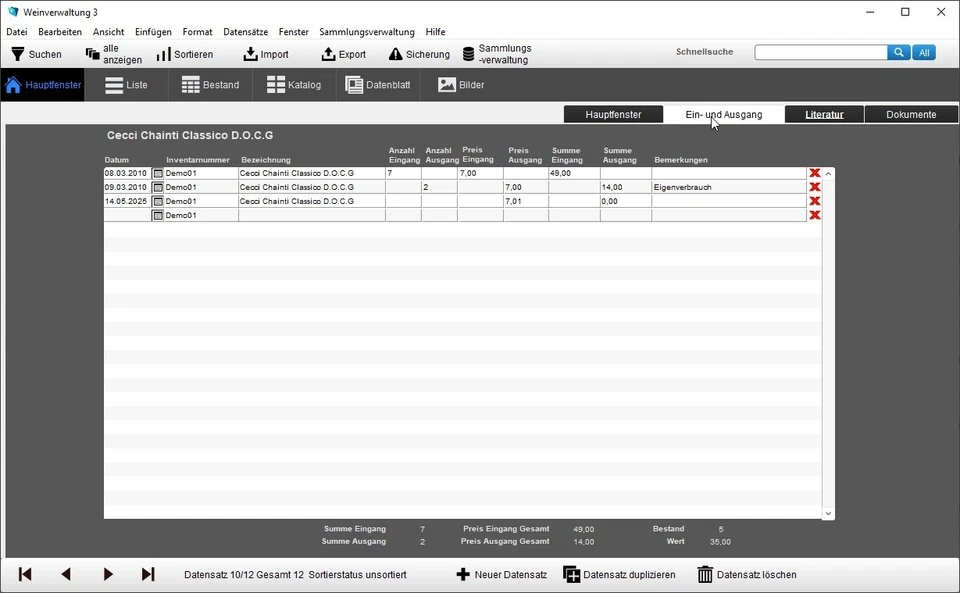Click the Import toolbar icon
Screen dimensions: 960x593
[251, 54]
